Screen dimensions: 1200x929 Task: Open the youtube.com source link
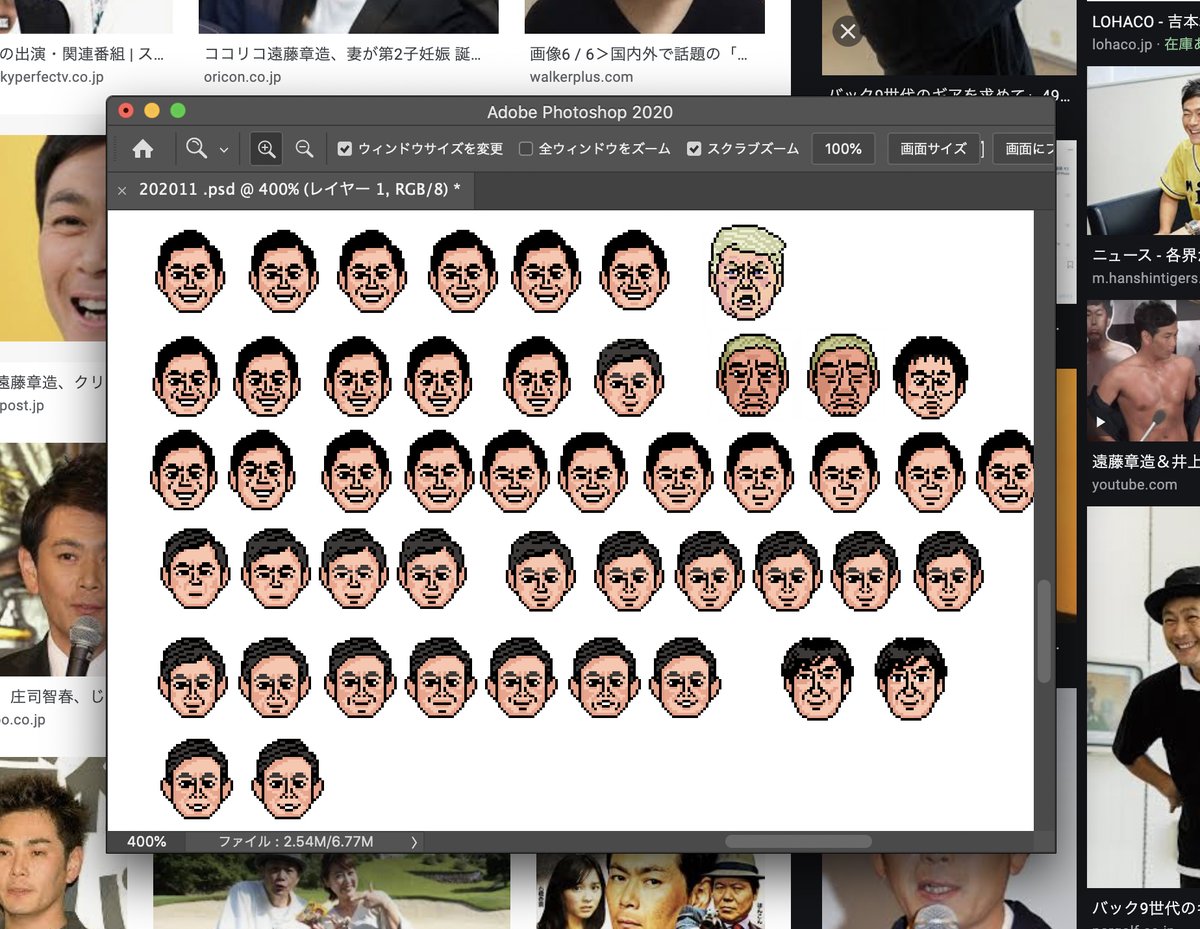1134,485
